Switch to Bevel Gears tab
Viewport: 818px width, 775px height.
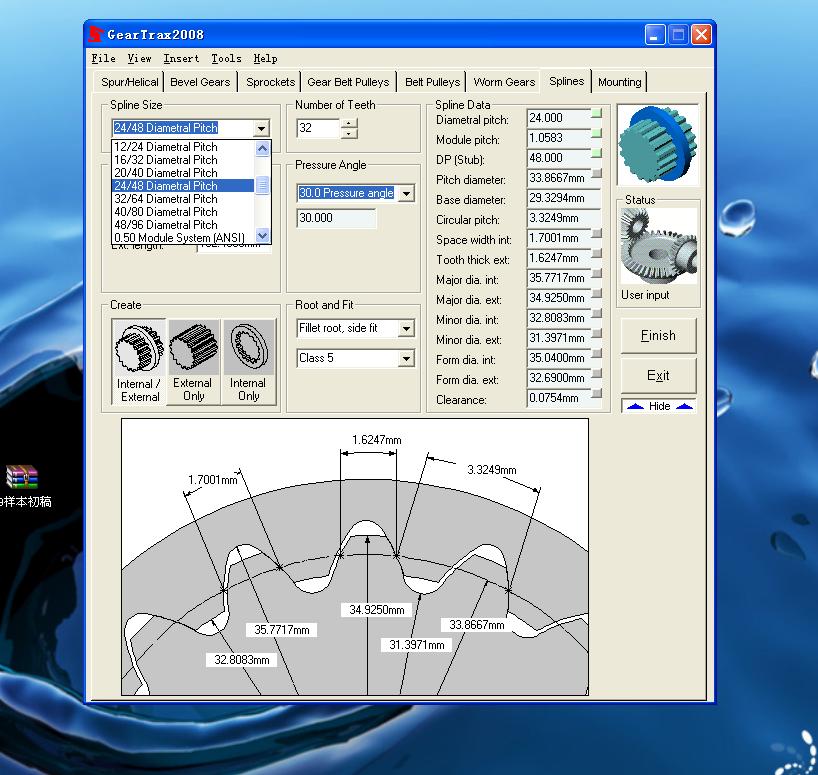coord(200,82)
